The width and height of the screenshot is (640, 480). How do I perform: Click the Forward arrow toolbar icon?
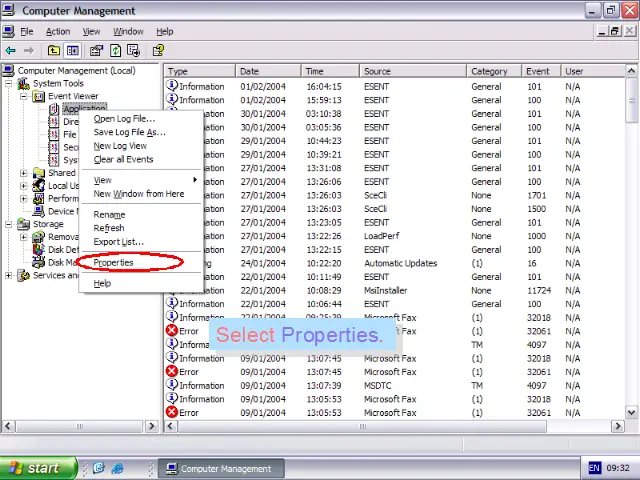click(29, 51)
